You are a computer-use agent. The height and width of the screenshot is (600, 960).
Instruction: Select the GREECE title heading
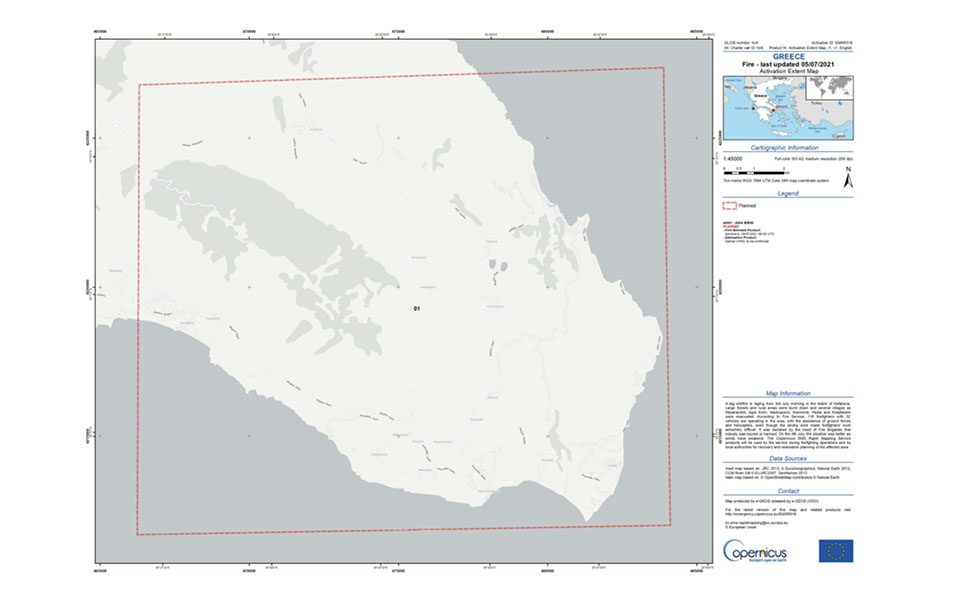pyautogui.click(x=788, y=57)
